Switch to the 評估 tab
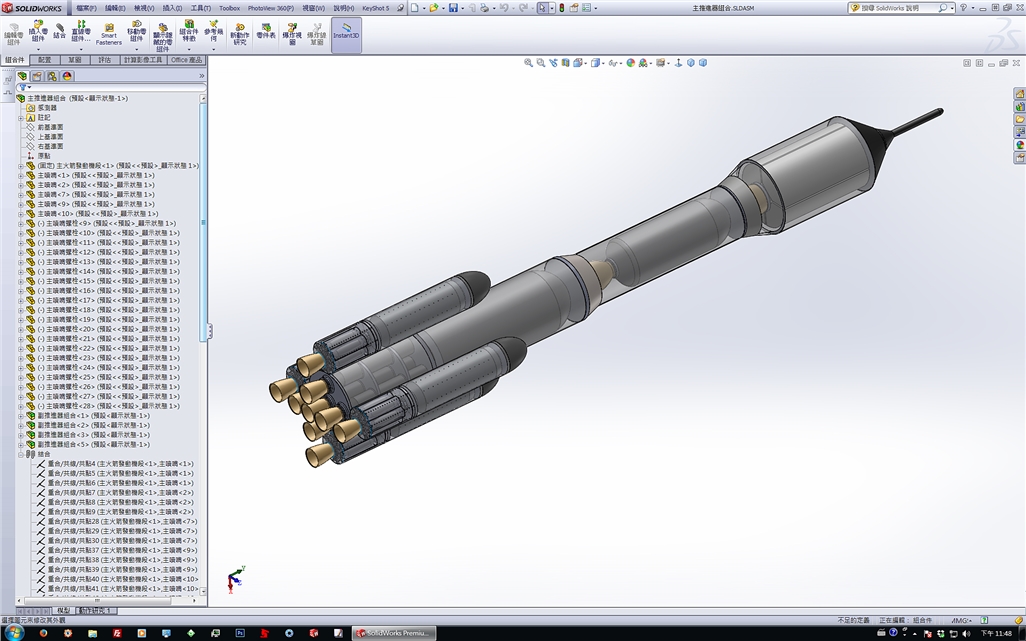 [x=105, y=60]
